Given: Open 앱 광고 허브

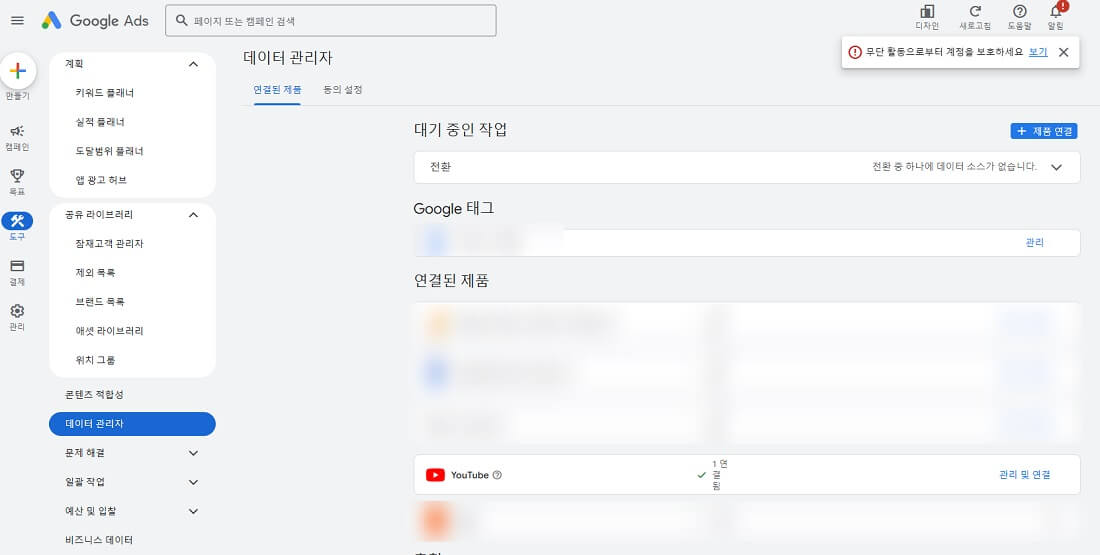Looking at the screenshot, I should click(x=101, y=180).
